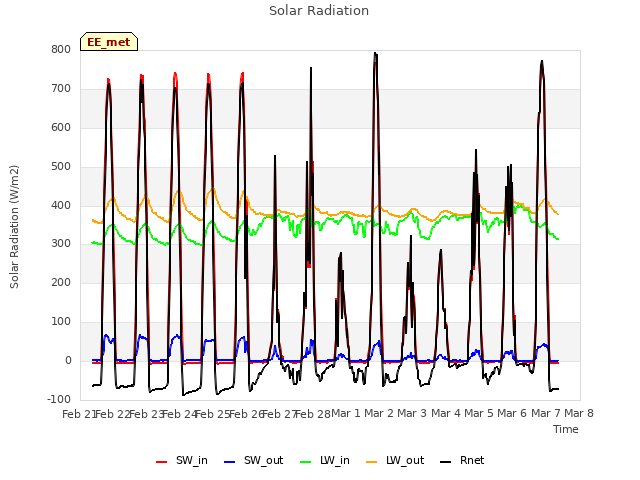This screenshot has height=480, width=640.
Task: Click the 200 y-axis tick label
Action: point(61,282)
